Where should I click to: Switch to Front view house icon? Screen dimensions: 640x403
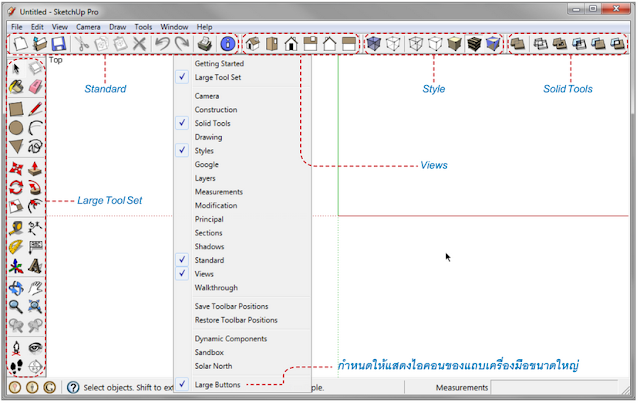point(291,44)
